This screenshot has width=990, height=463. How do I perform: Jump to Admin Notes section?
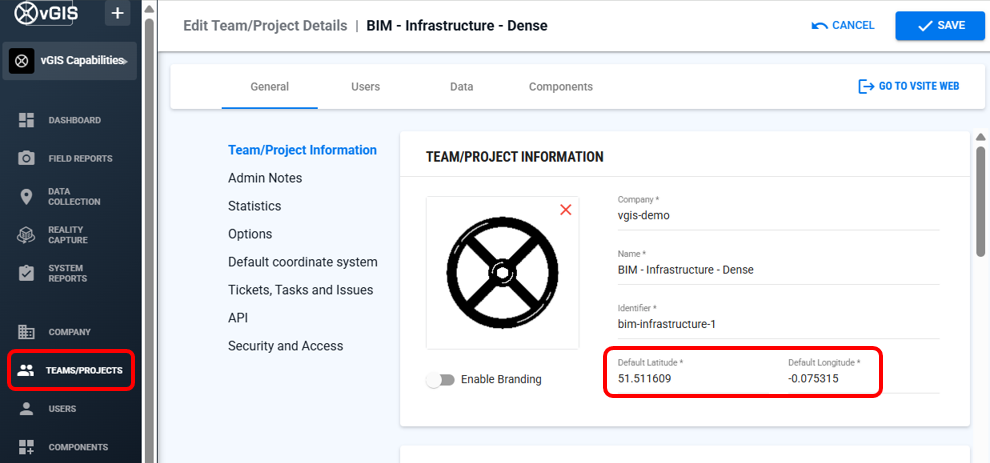265,178
